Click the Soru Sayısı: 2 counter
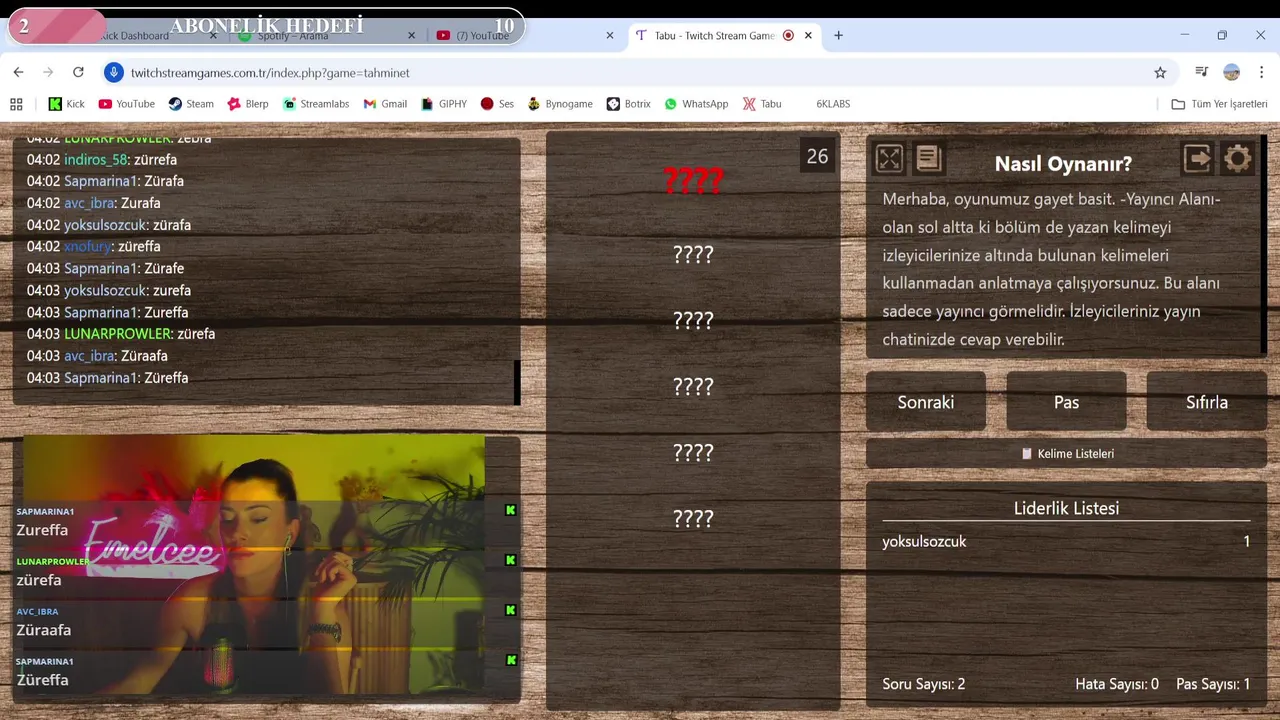 [924, 684]
